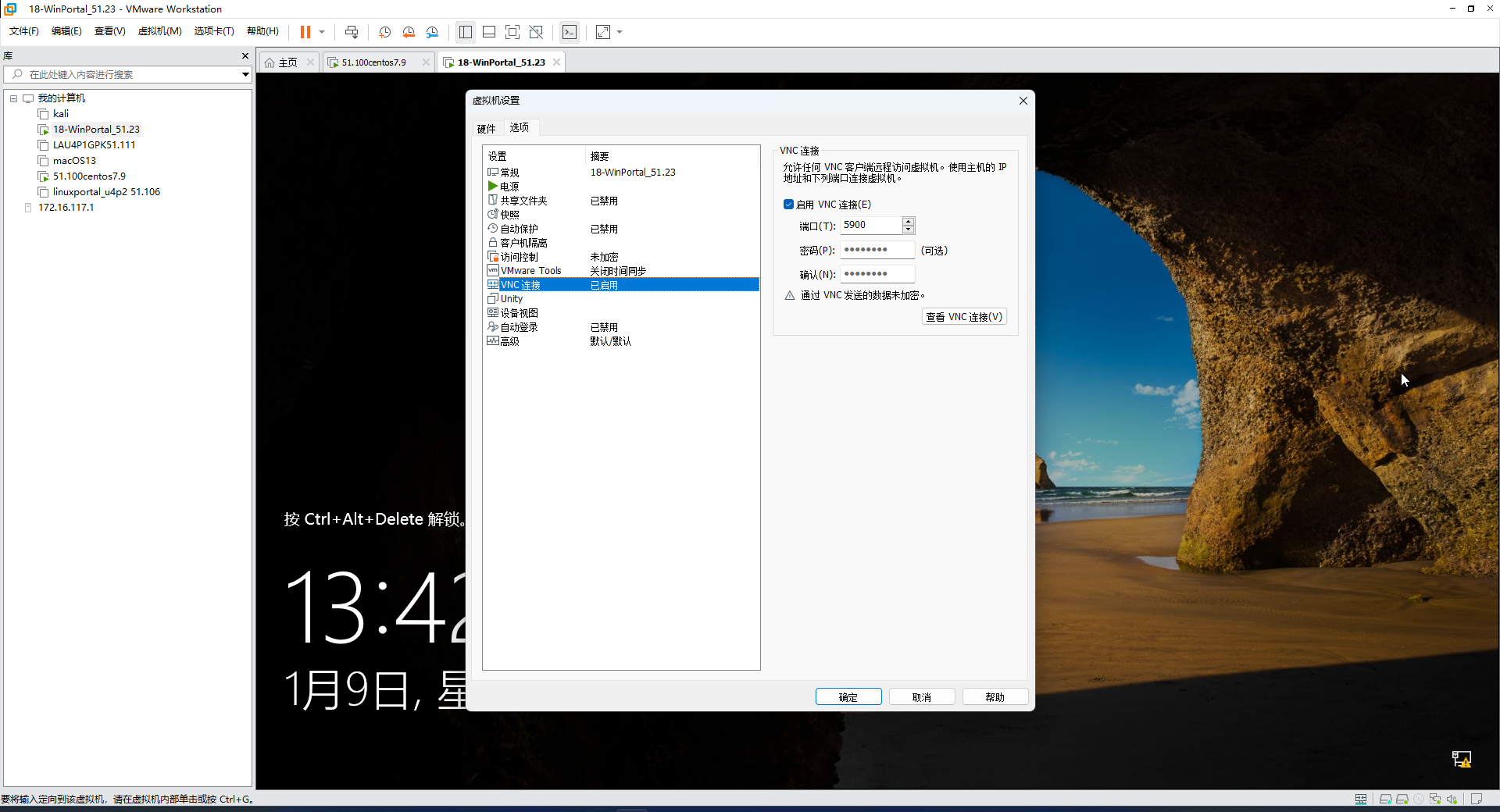Decrease the VNC port number with down arrow

click(908, 230)
